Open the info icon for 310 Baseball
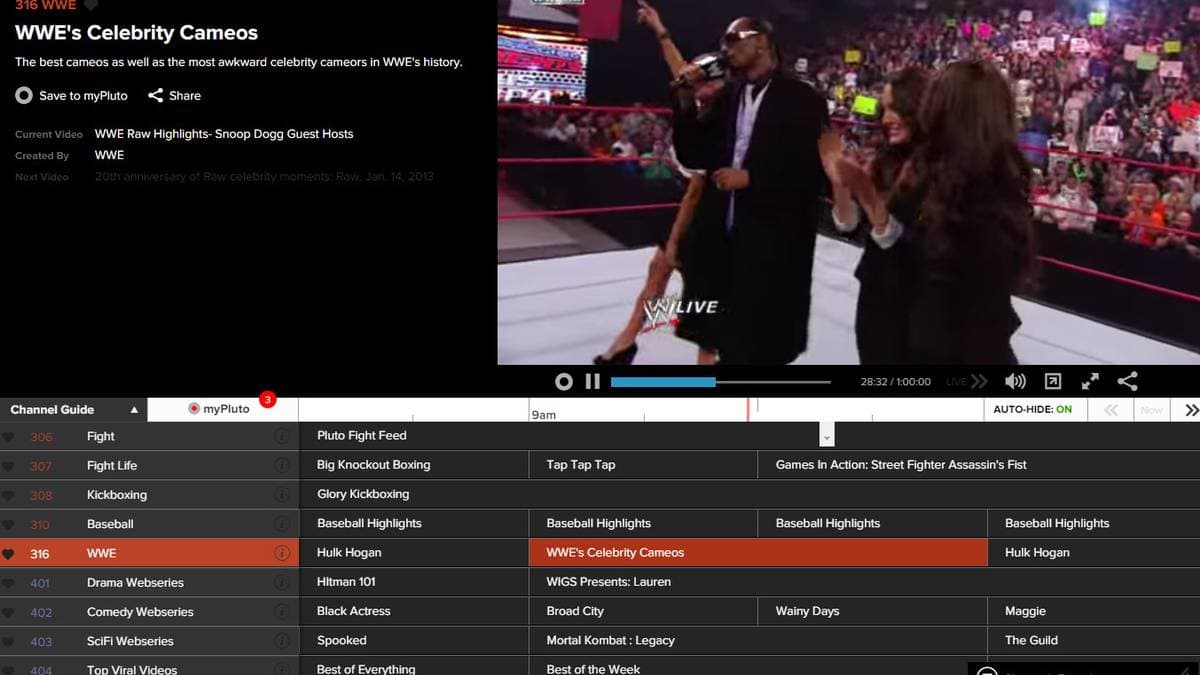1200x675 pixels. point(282,523)
